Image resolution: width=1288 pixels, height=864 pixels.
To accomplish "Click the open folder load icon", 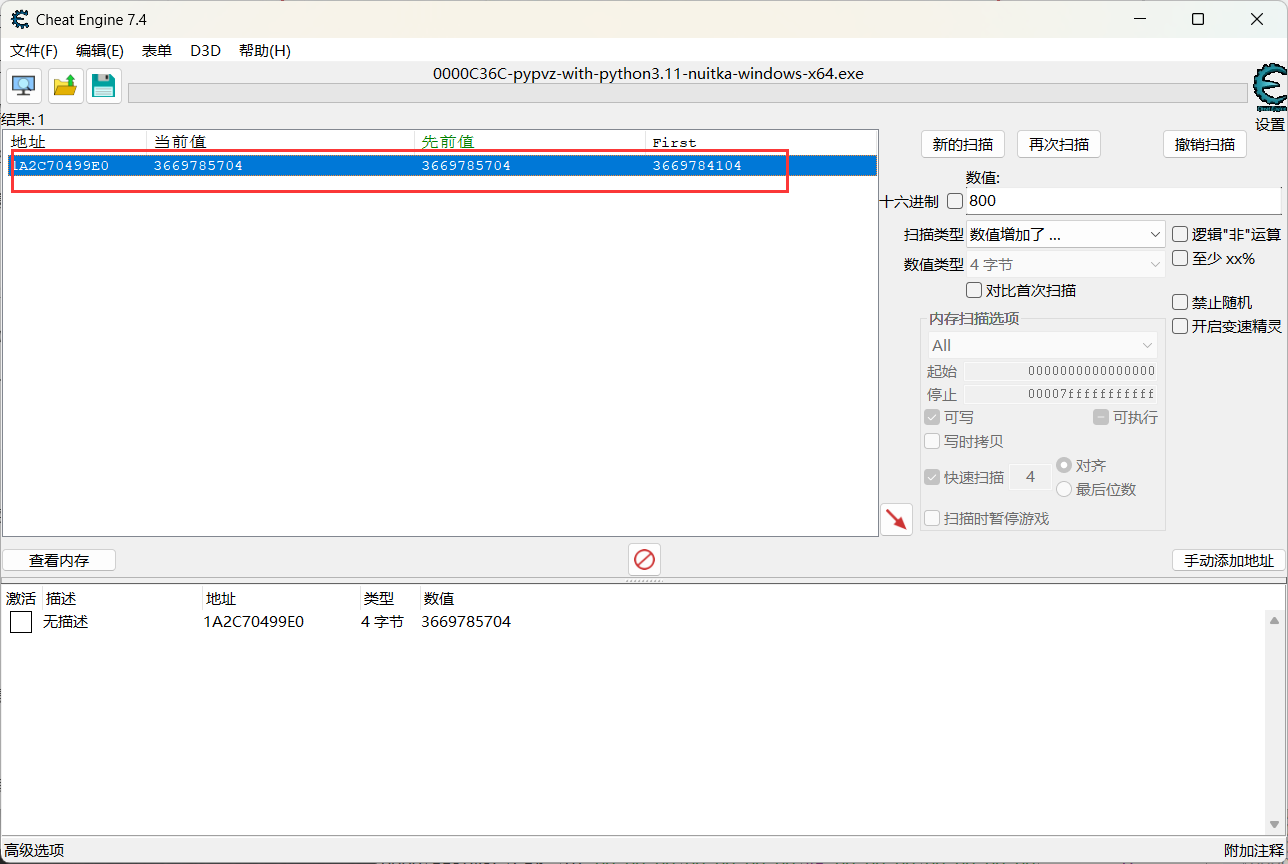I will pos(65,86).
